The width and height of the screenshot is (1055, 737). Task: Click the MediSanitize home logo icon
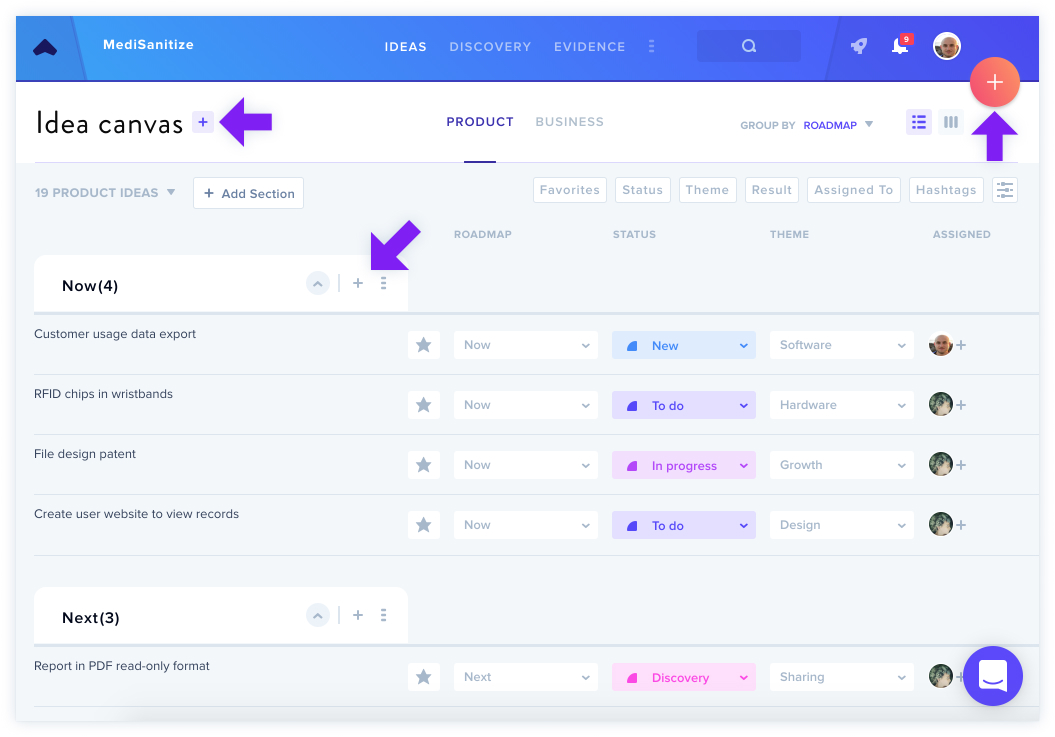[x=45, y=47]
